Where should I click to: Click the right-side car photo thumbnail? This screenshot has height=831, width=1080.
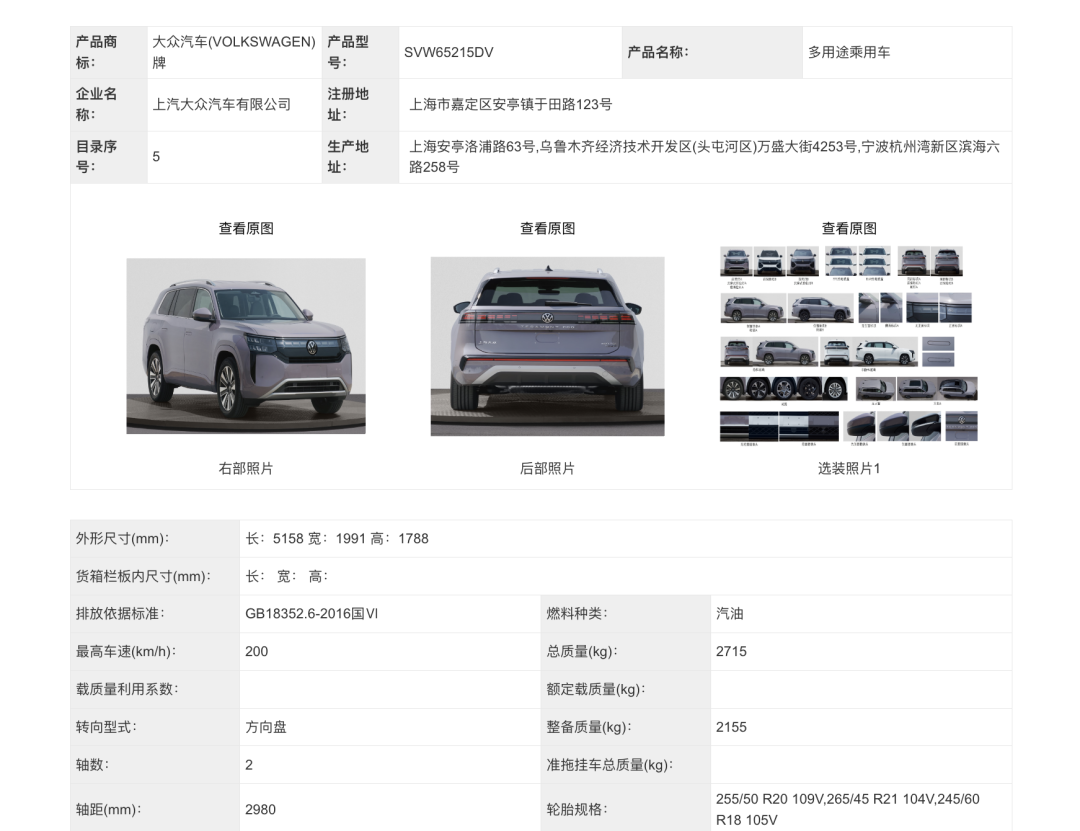pyautogui.click(x=246, y=346)
